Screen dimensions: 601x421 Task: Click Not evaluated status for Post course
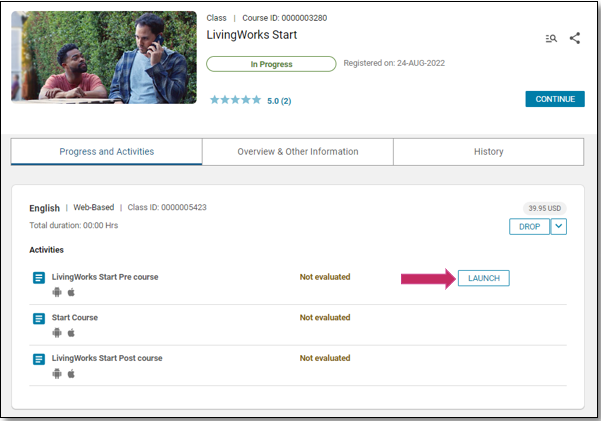325,358
